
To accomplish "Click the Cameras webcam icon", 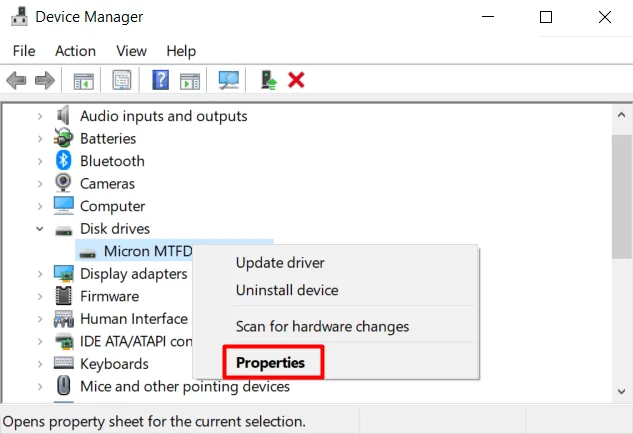I will (63, 182).
